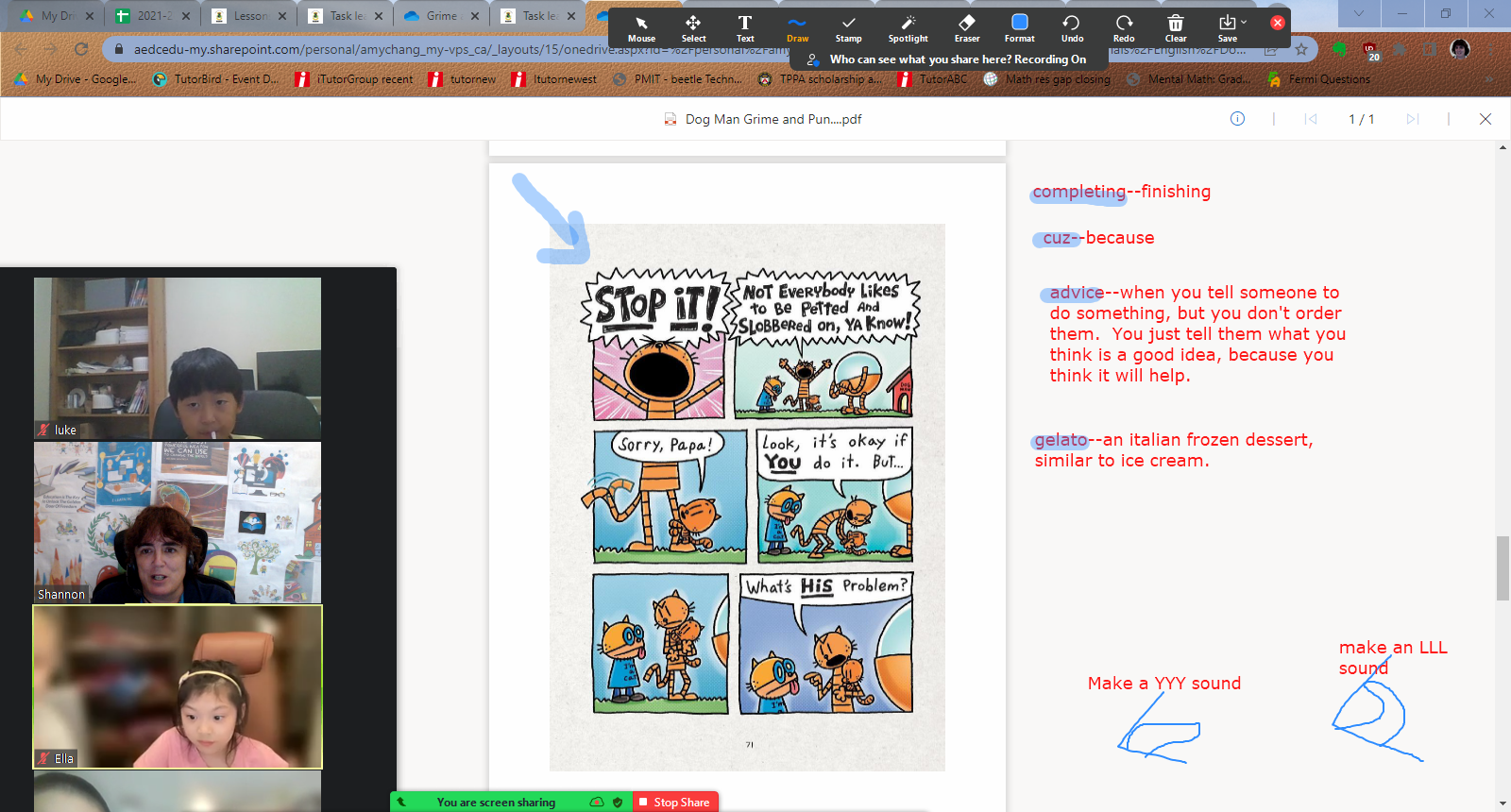Open the Format color options
The image size is (1511, 812).
pos(1020,28)
